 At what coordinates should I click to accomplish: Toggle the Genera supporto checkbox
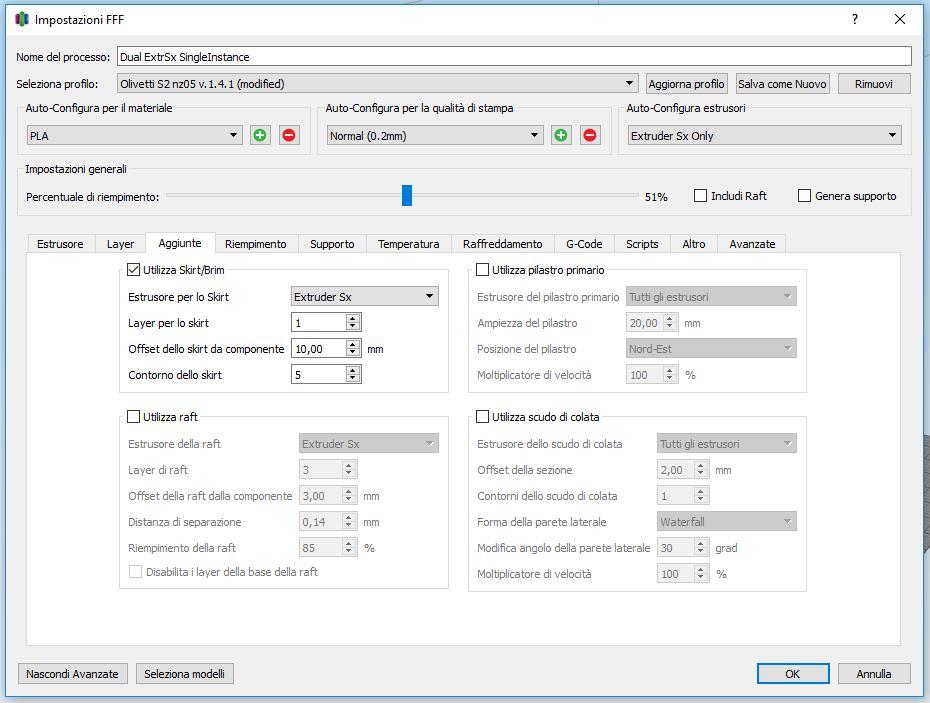pyautogui.click(x=804, y=196)
